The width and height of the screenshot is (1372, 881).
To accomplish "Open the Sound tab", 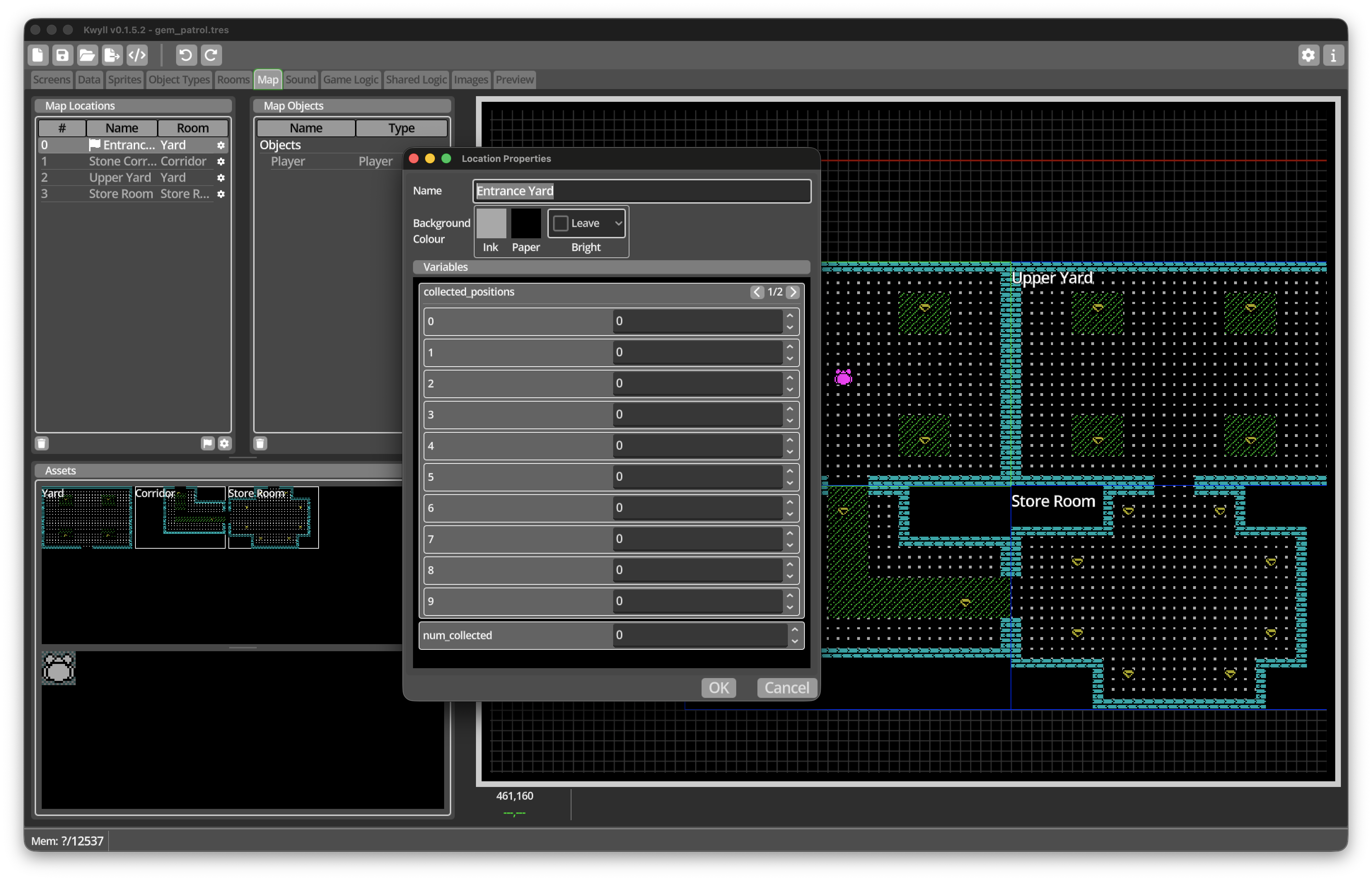I will (x=300, y=80).
